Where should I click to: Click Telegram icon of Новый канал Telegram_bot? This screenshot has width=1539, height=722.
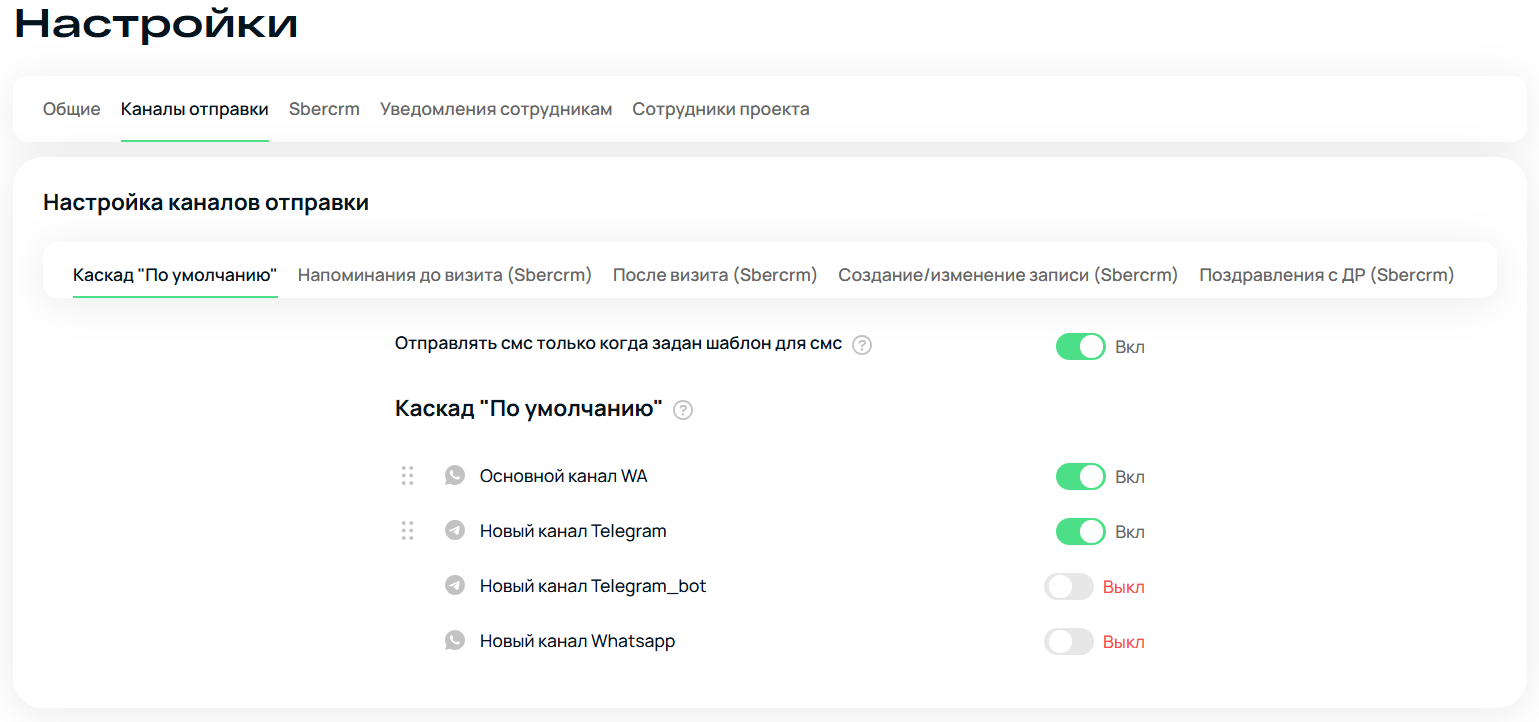click(455, 586)
